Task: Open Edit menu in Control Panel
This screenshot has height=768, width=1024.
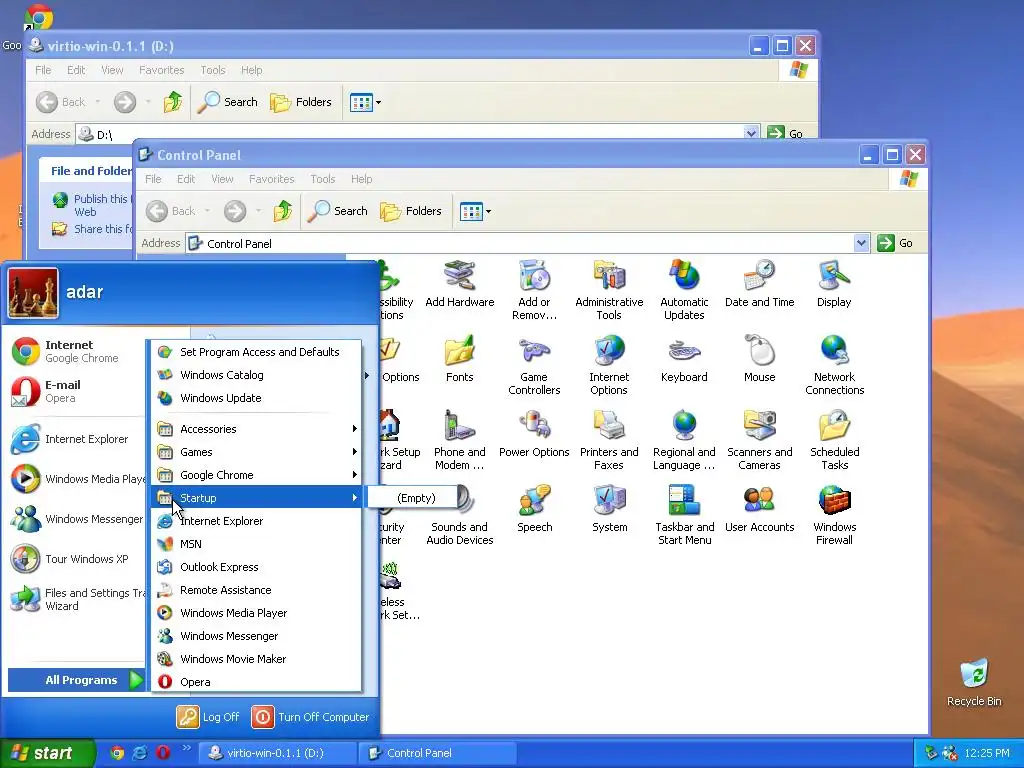Action: click(x=185, y=179)
